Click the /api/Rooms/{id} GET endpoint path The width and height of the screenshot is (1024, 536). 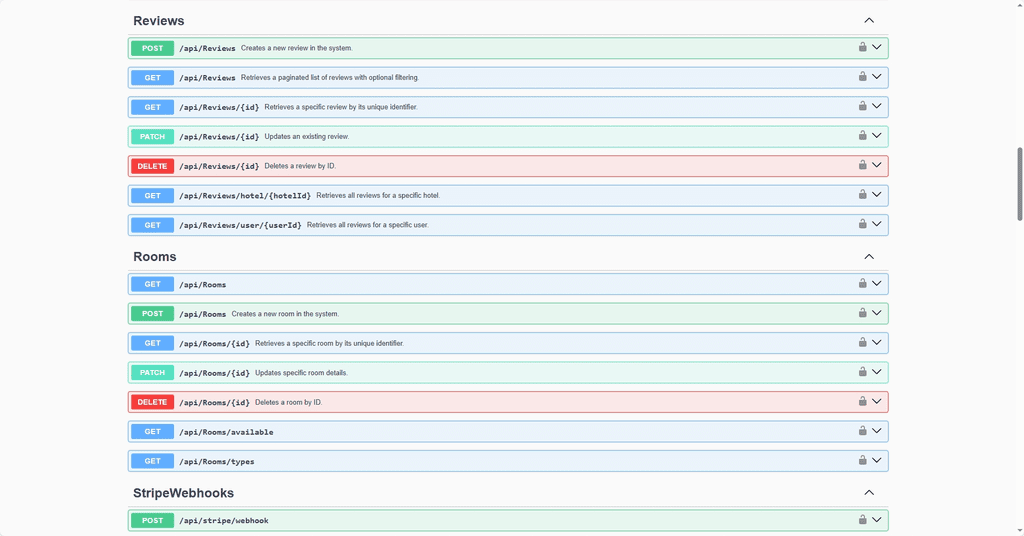214,343
